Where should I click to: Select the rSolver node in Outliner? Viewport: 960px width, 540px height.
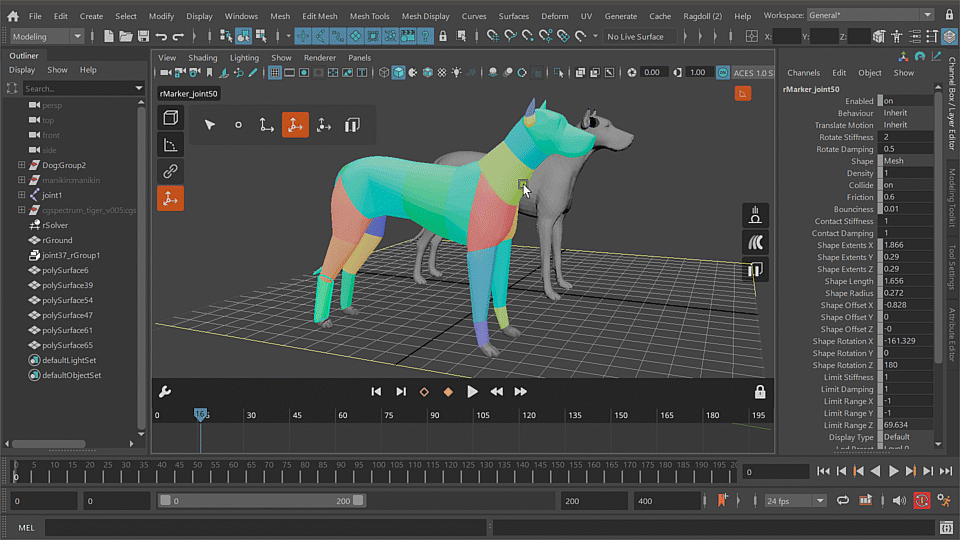point(55,225)
